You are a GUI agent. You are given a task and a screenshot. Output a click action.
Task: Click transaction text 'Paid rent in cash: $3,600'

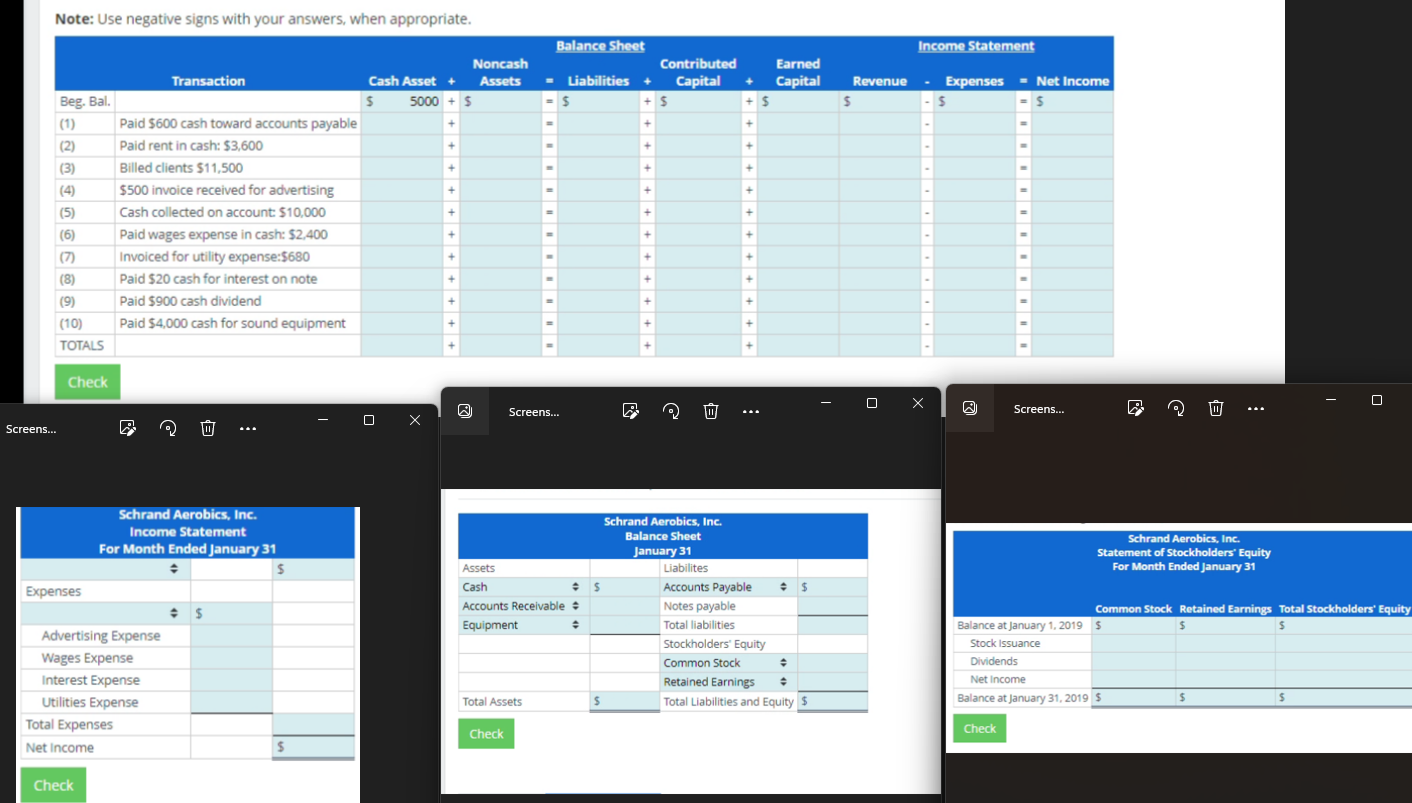click(191, 145)
